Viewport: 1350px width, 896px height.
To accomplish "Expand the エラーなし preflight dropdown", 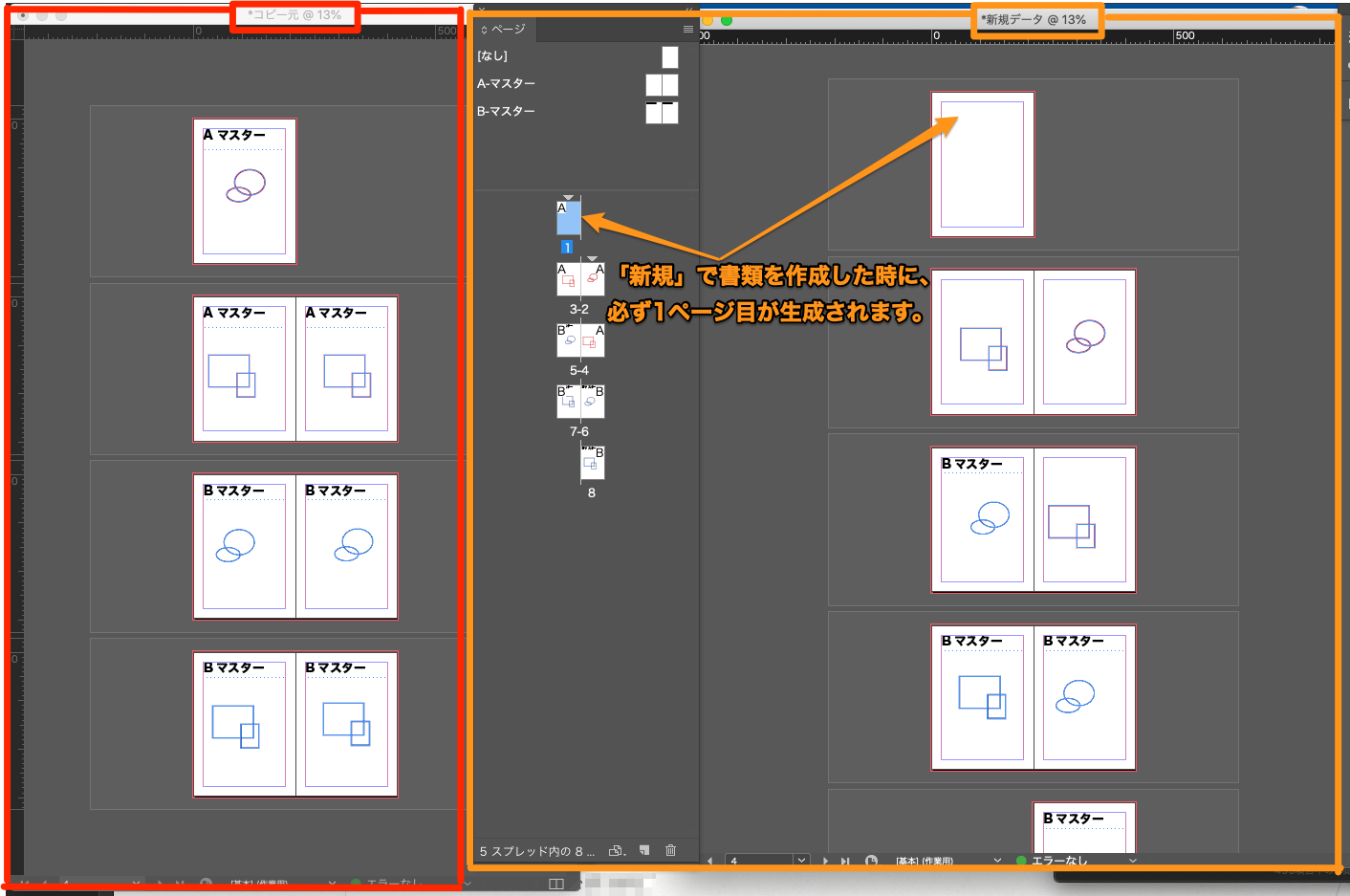I will (x=1131, y=860).
